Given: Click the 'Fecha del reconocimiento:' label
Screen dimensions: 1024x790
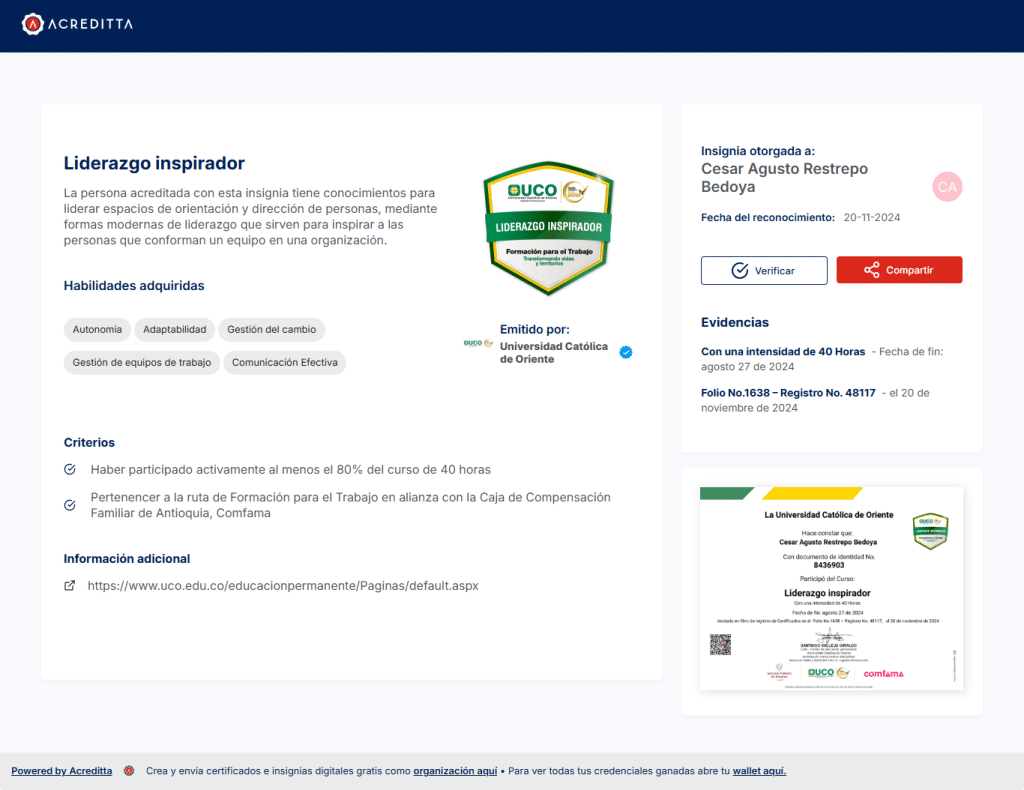Looking at the screenshot, I should point(768,217).
